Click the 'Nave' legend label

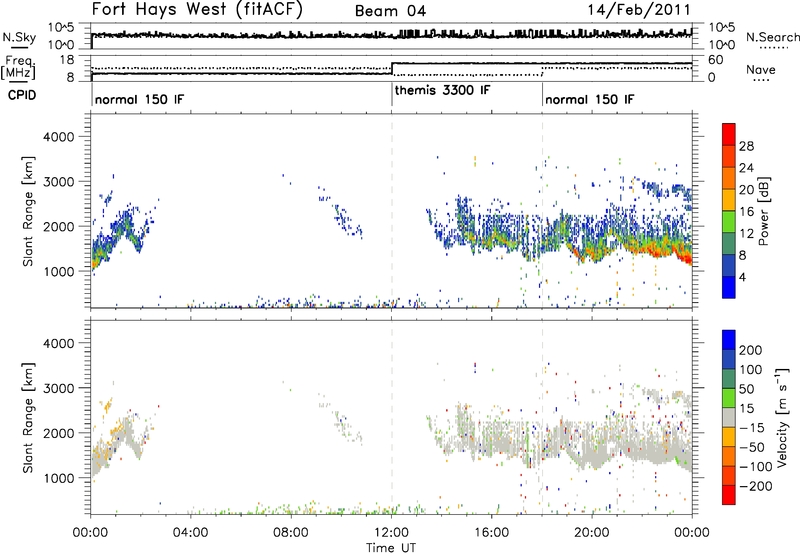coord(761,70)
